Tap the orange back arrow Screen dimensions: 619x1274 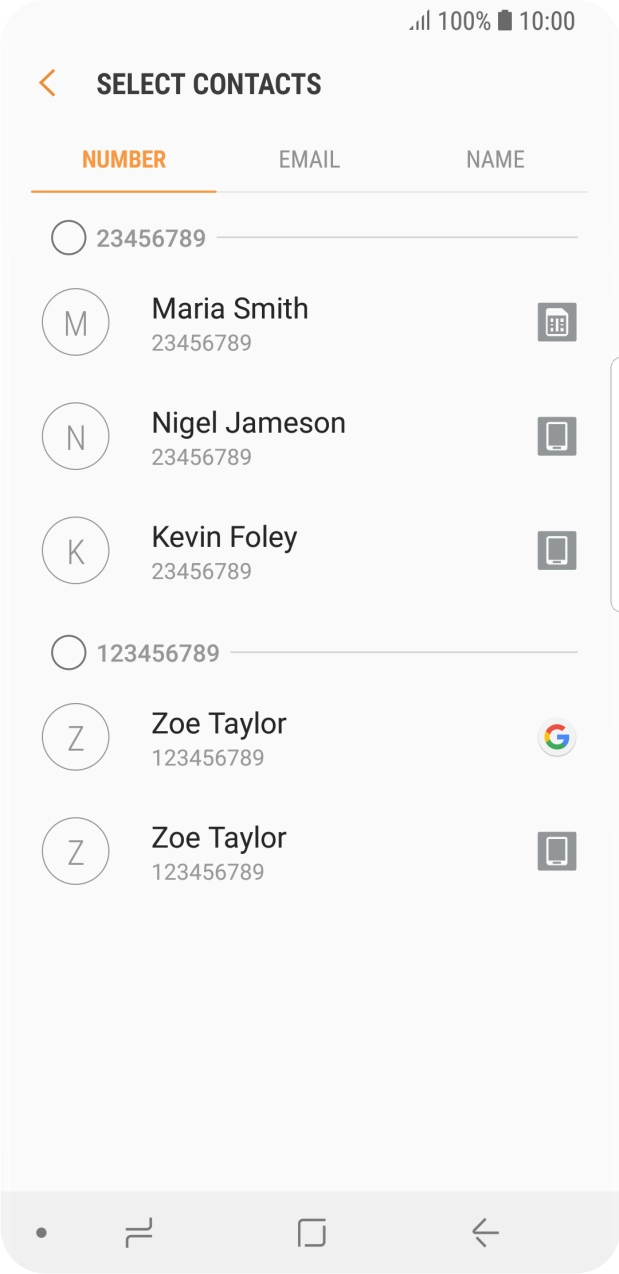(47, 83)
